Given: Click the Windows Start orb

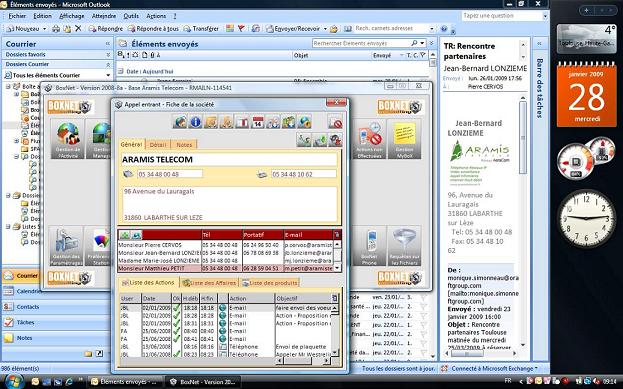Looking at the screenshot, I should [x=14, y=381].
